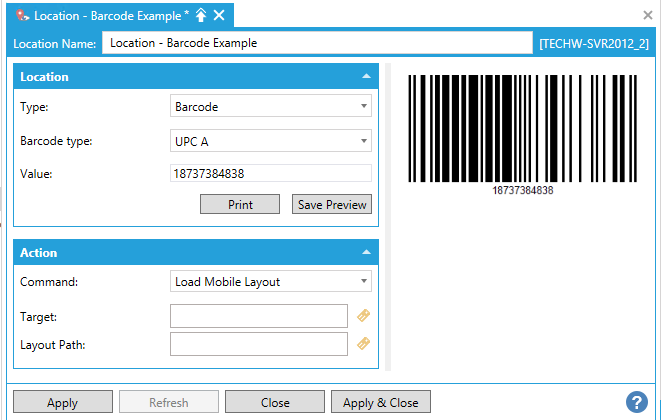The image size is (661, 420).
Task: Collapse the Action section
Action: click(x=366, y=253)
